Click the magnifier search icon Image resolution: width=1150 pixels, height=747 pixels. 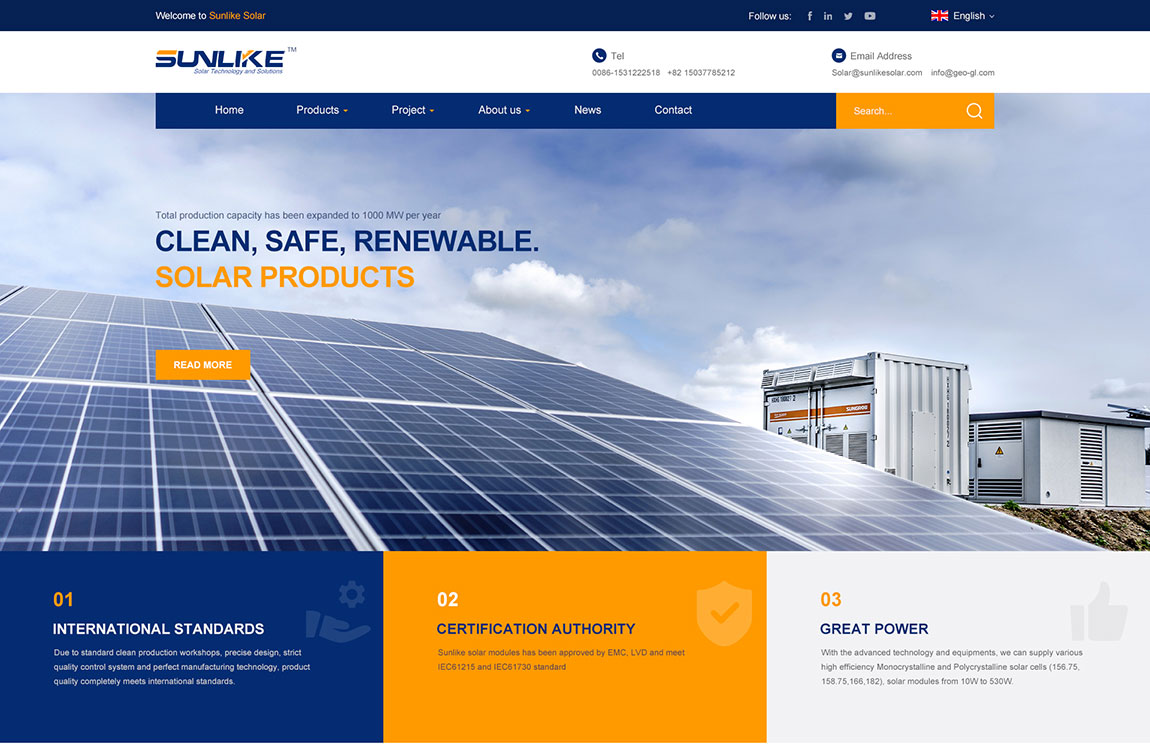(974, 111)
